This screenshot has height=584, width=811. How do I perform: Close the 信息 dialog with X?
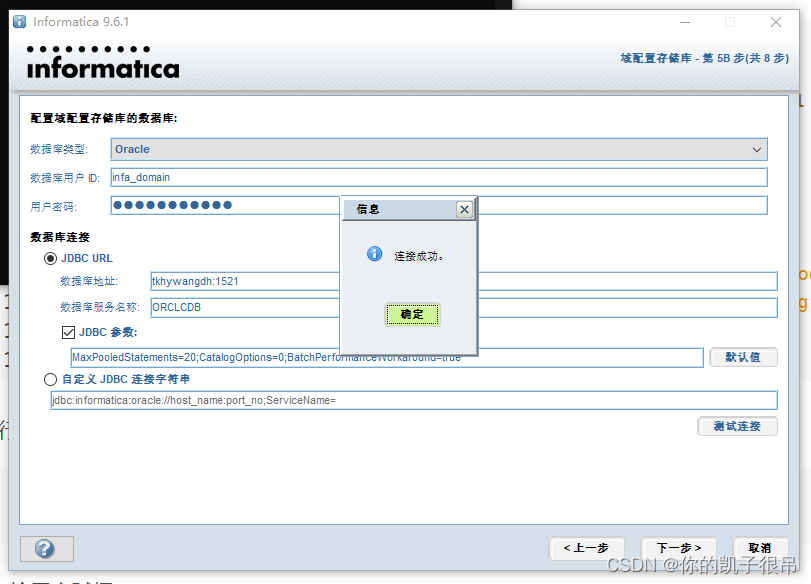(x=464, y=209)
